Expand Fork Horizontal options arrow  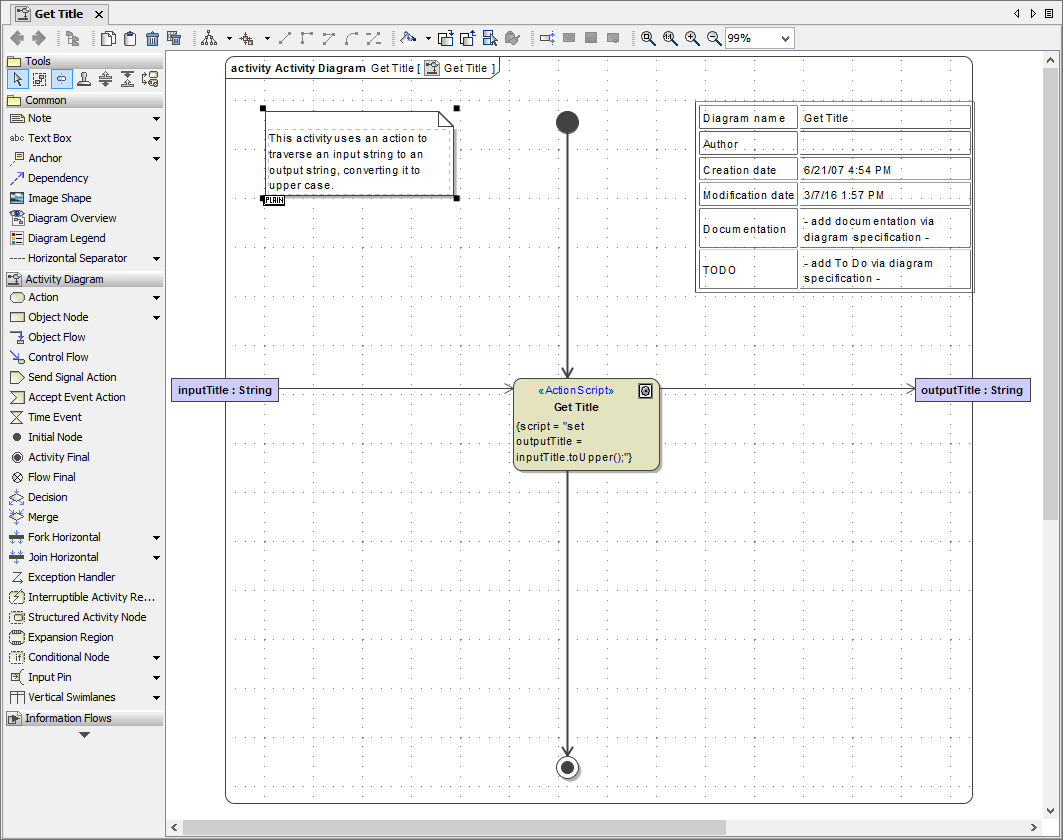click(x=156, y=538)
